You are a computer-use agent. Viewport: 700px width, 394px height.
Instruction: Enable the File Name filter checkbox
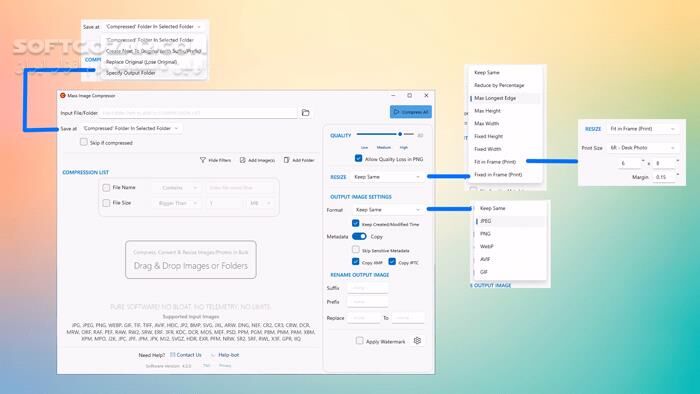[106, 188]
